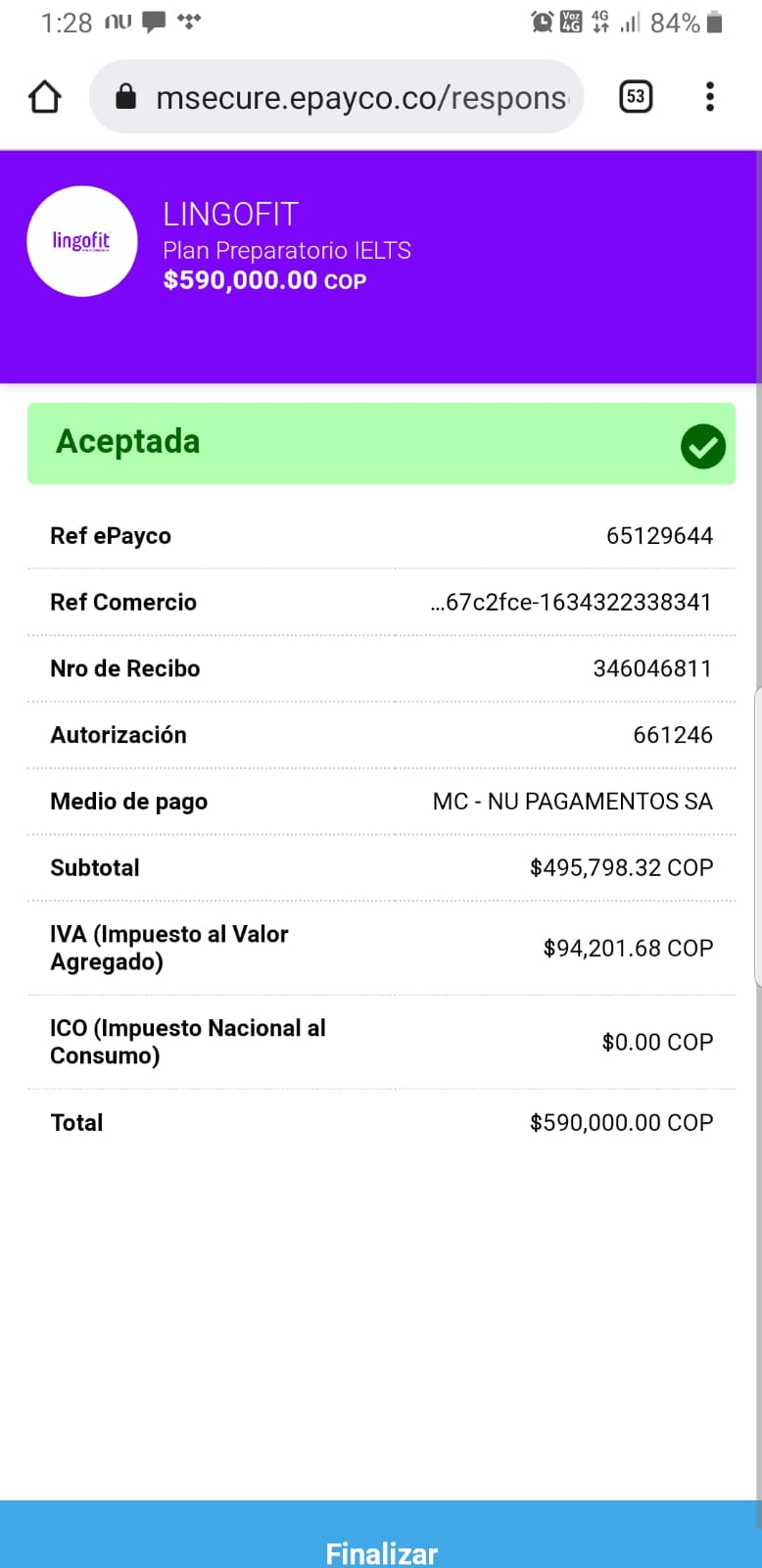Tap the battery status icon

(x=715, y=22)
